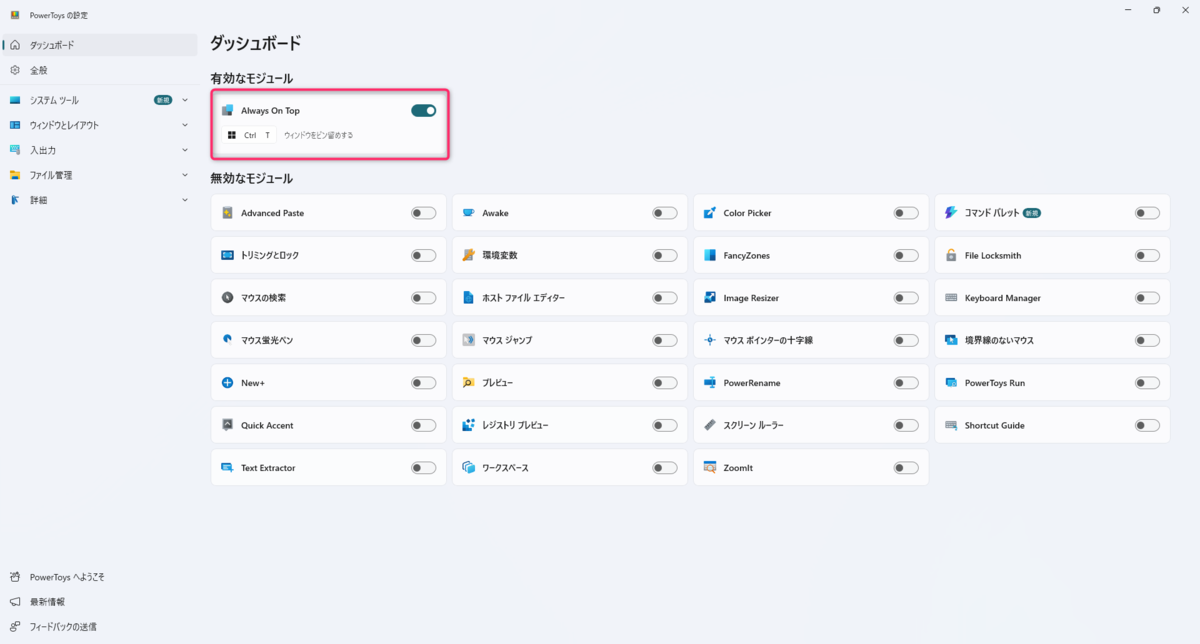Click the PowerRename module icon
Viewport: 1200px width, 644px height.
click(x=709, y=383)
